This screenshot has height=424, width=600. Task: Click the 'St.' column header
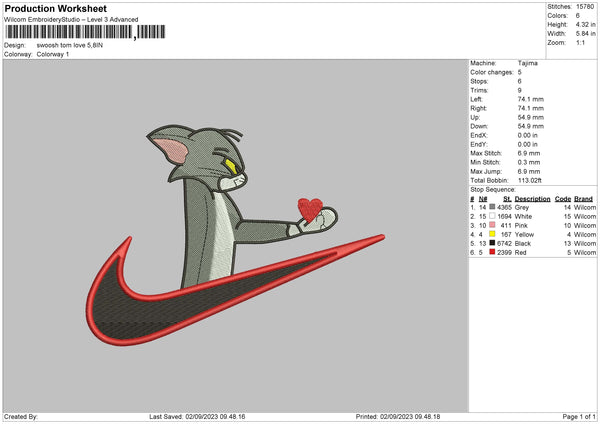point(507,199)
